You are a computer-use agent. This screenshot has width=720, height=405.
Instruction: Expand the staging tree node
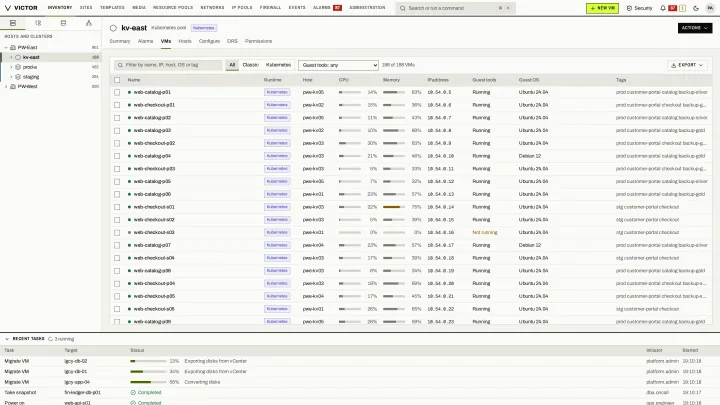[11, 77]
